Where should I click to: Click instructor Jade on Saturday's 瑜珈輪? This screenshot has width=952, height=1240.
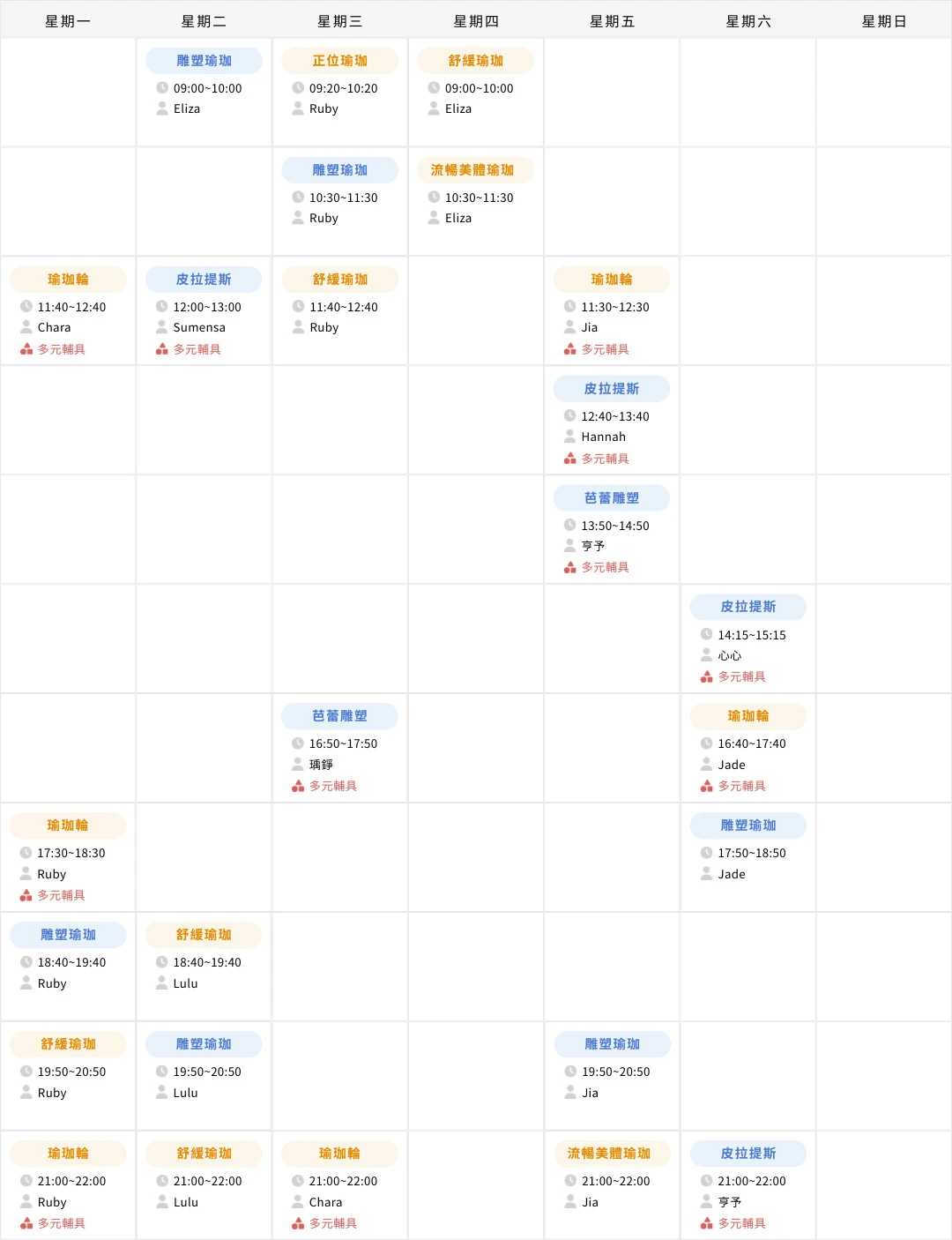730,765
